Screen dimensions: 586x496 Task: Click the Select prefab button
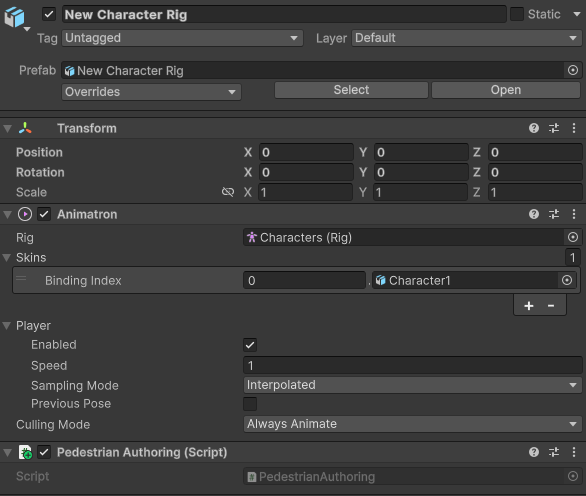click(x=351, y=90)
